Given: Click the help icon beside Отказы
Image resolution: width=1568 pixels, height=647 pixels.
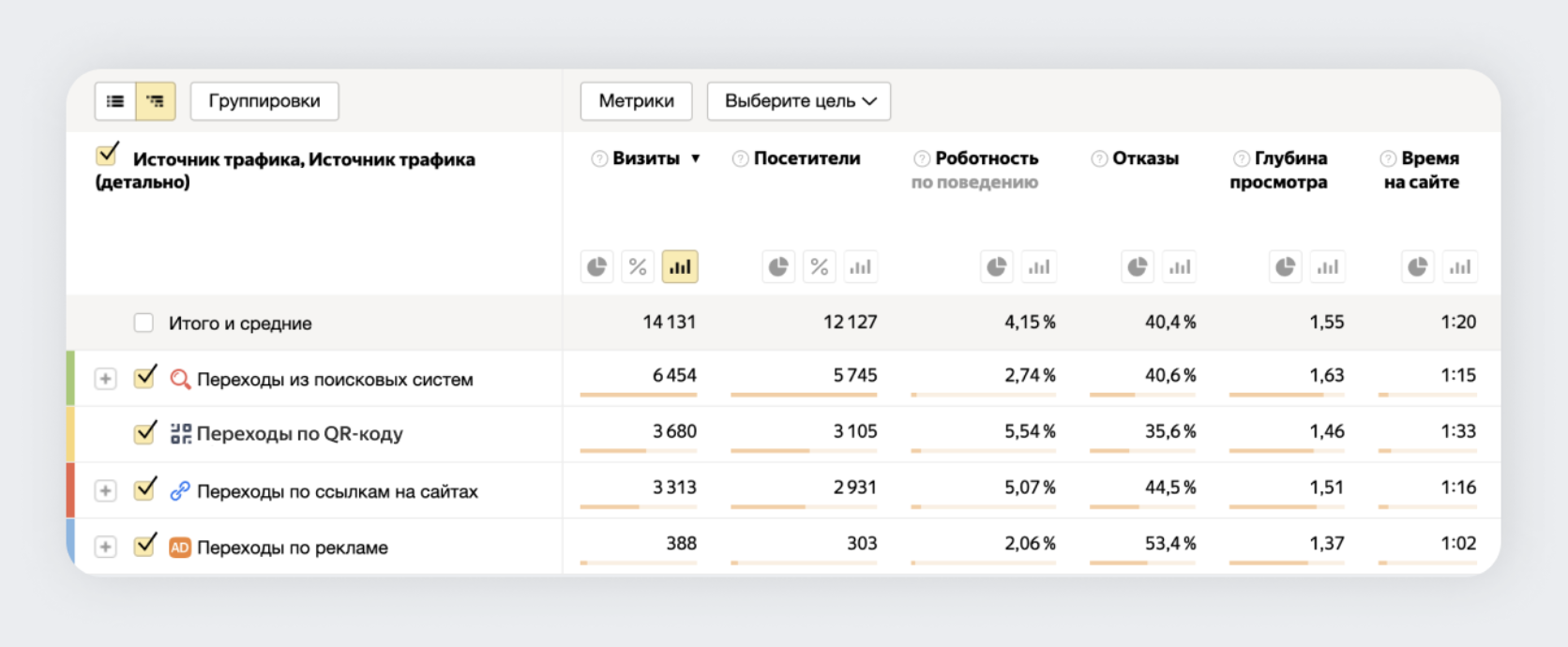Looking at the screenshot, I should [x=1099, y=158].
